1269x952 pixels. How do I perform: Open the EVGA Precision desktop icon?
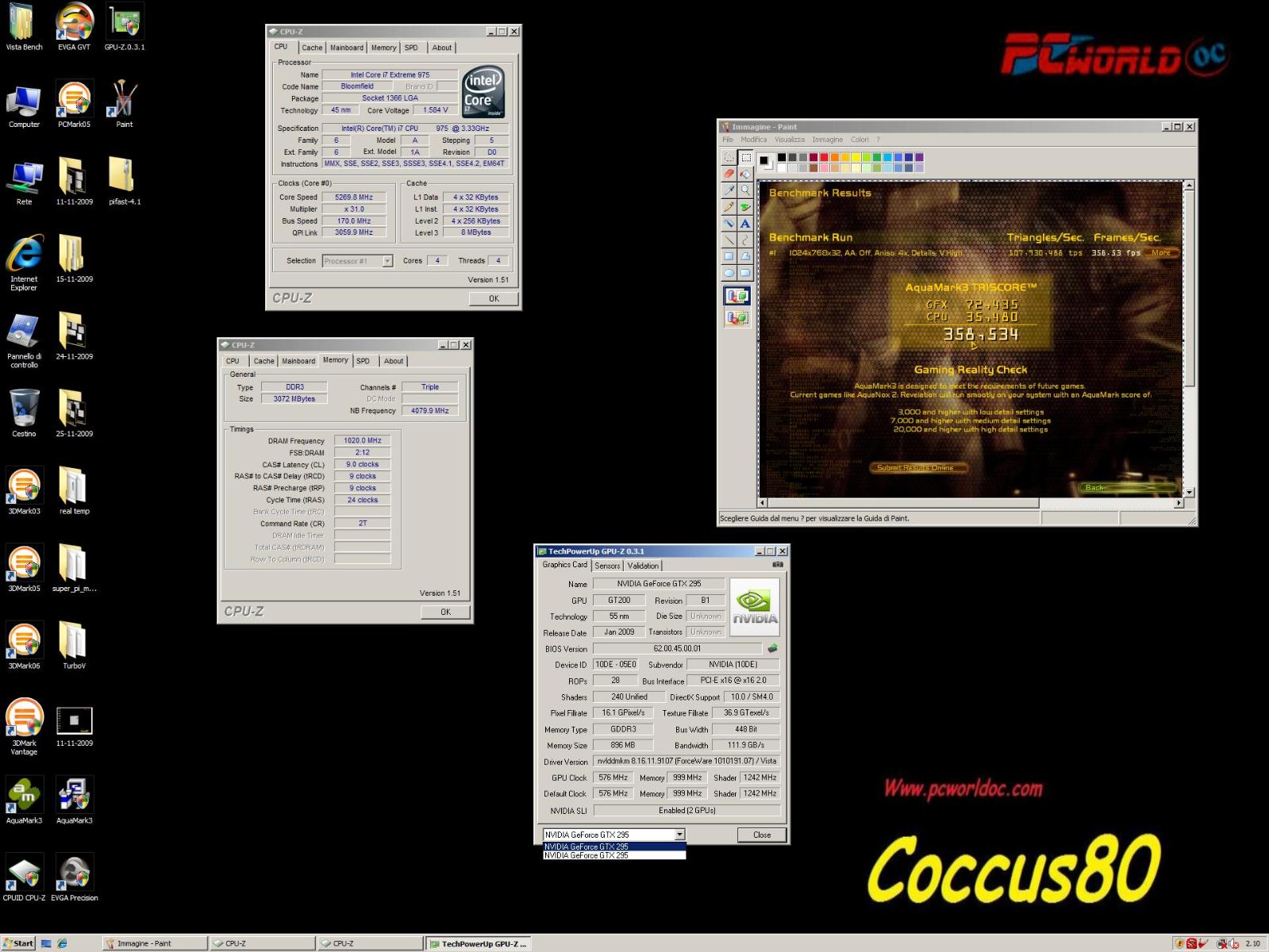75,878
